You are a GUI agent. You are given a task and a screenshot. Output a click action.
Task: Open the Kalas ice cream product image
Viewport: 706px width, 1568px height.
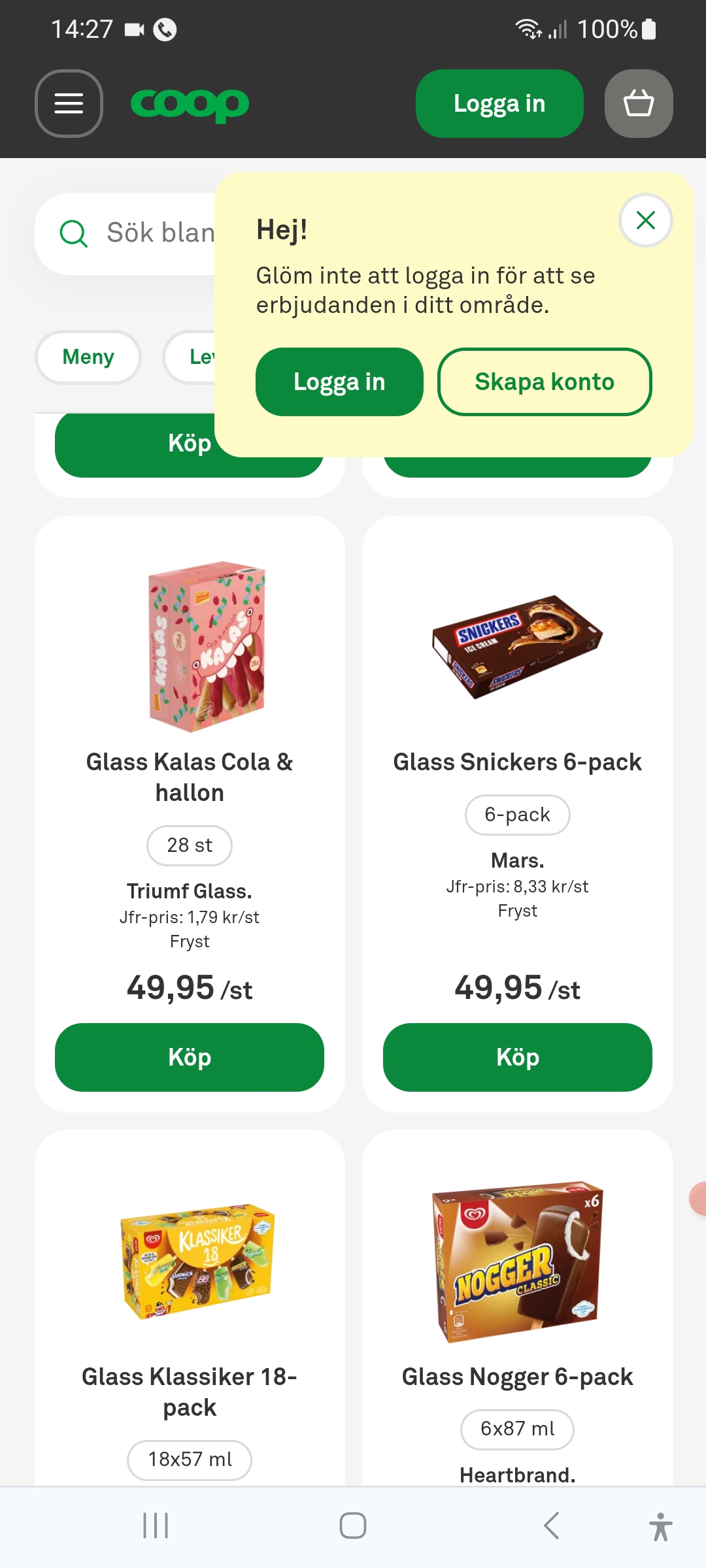click(207, 646)
